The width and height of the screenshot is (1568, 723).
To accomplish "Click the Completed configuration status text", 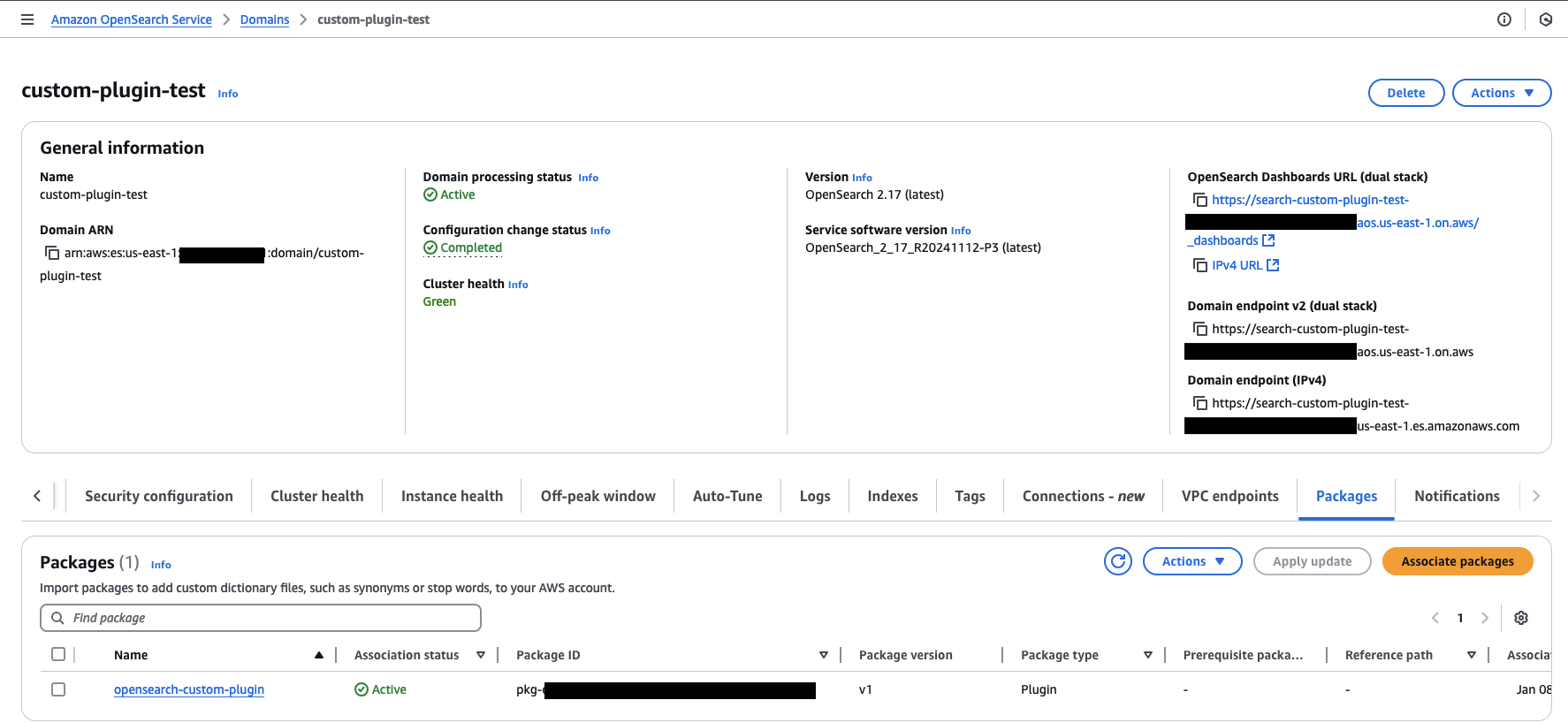I will [471, 248].
